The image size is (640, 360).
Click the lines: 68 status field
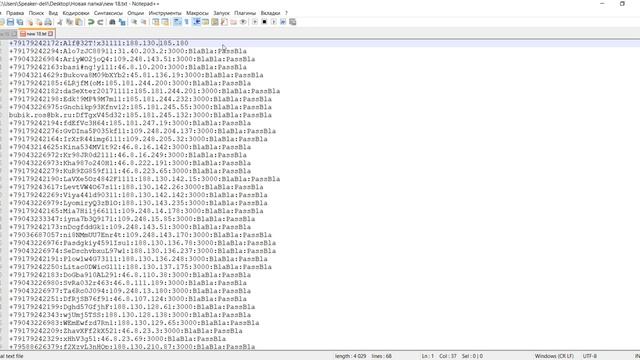382,356
